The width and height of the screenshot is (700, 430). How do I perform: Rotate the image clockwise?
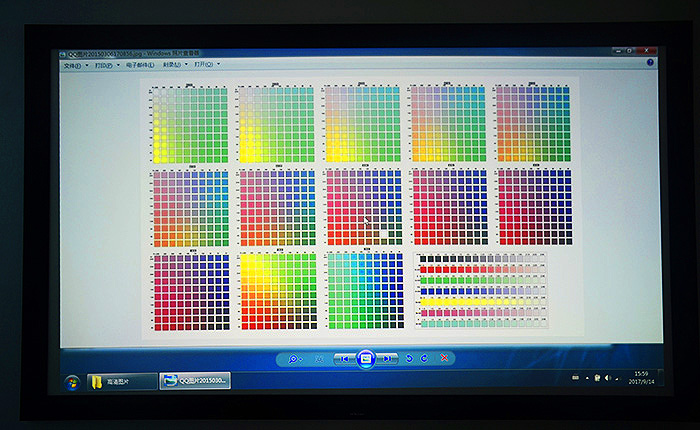(424, 358)
